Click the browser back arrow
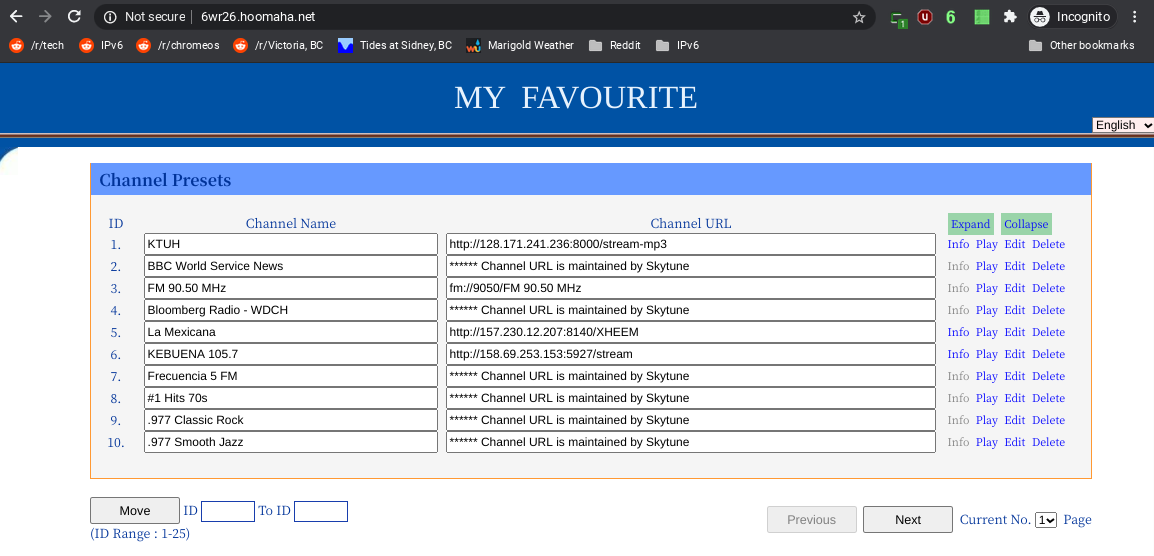 16,17
